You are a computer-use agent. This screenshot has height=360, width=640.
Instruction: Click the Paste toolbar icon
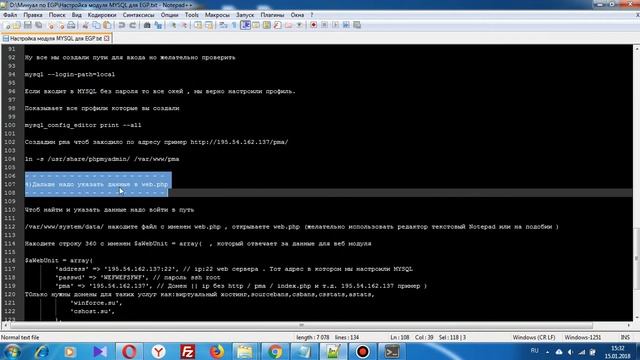point(107,25)
